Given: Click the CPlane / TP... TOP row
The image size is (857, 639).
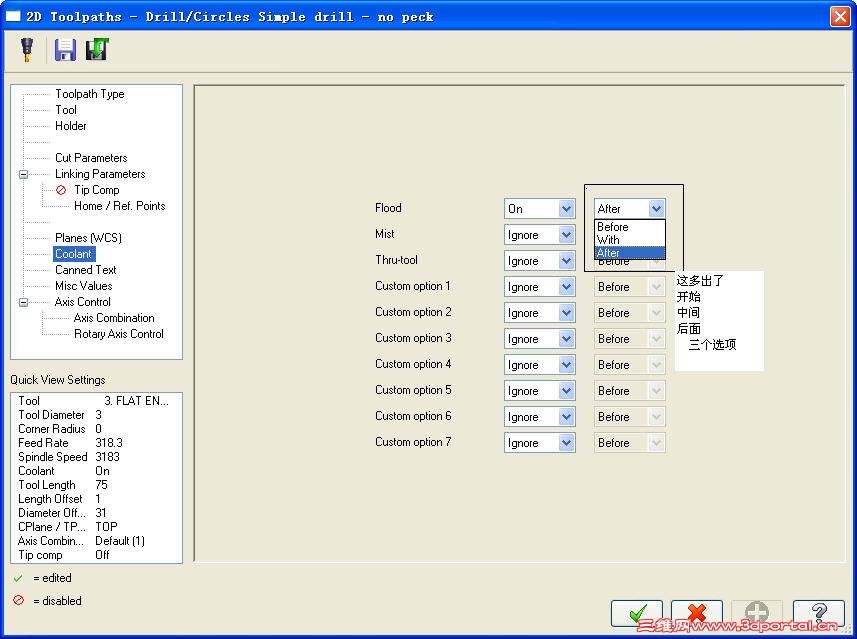Looking at the screenshot, I should 96,527.
